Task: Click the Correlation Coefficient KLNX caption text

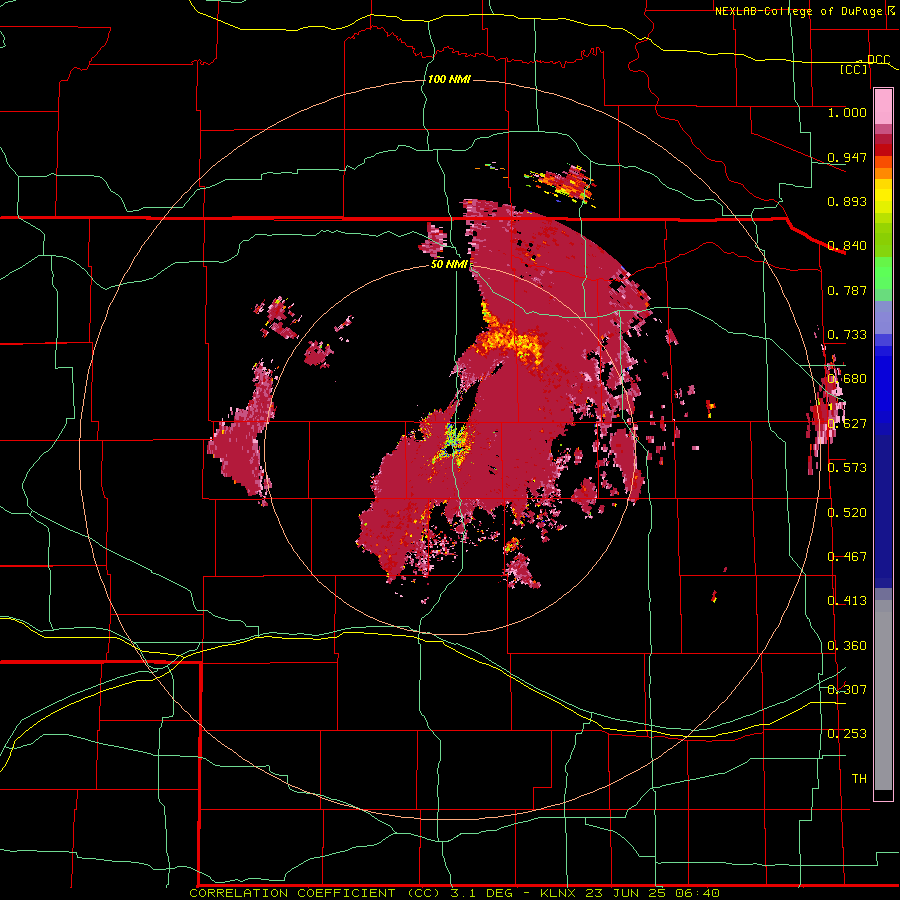Action: point(455,893)
